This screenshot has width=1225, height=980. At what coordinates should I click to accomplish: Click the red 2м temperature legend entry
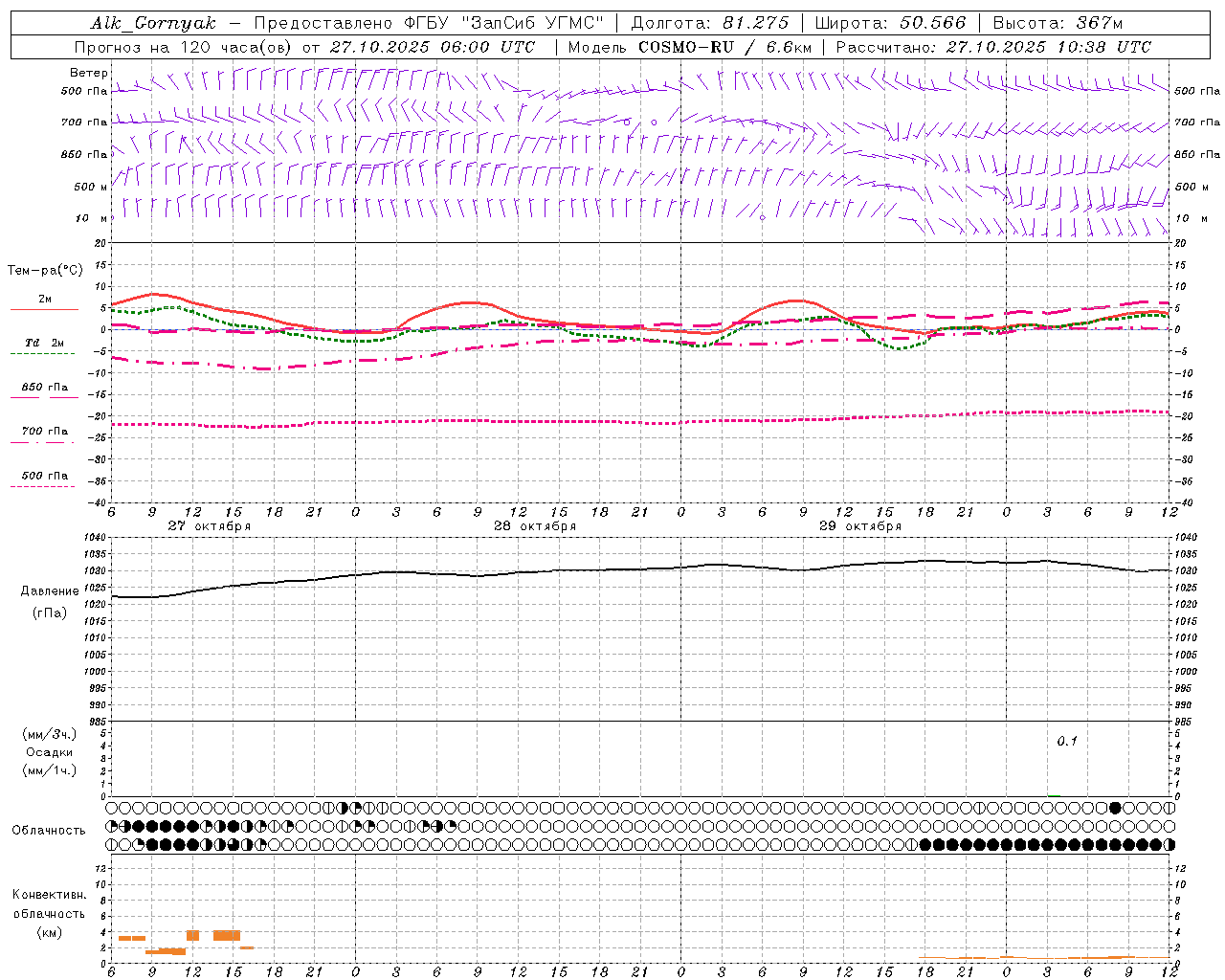[44, 302]
